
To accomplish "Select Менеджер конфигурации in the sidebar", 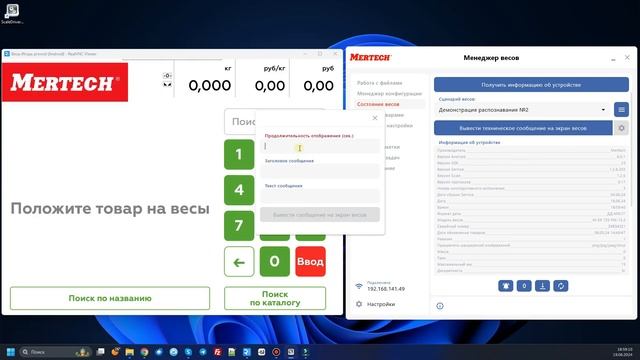I will (389, 93).
